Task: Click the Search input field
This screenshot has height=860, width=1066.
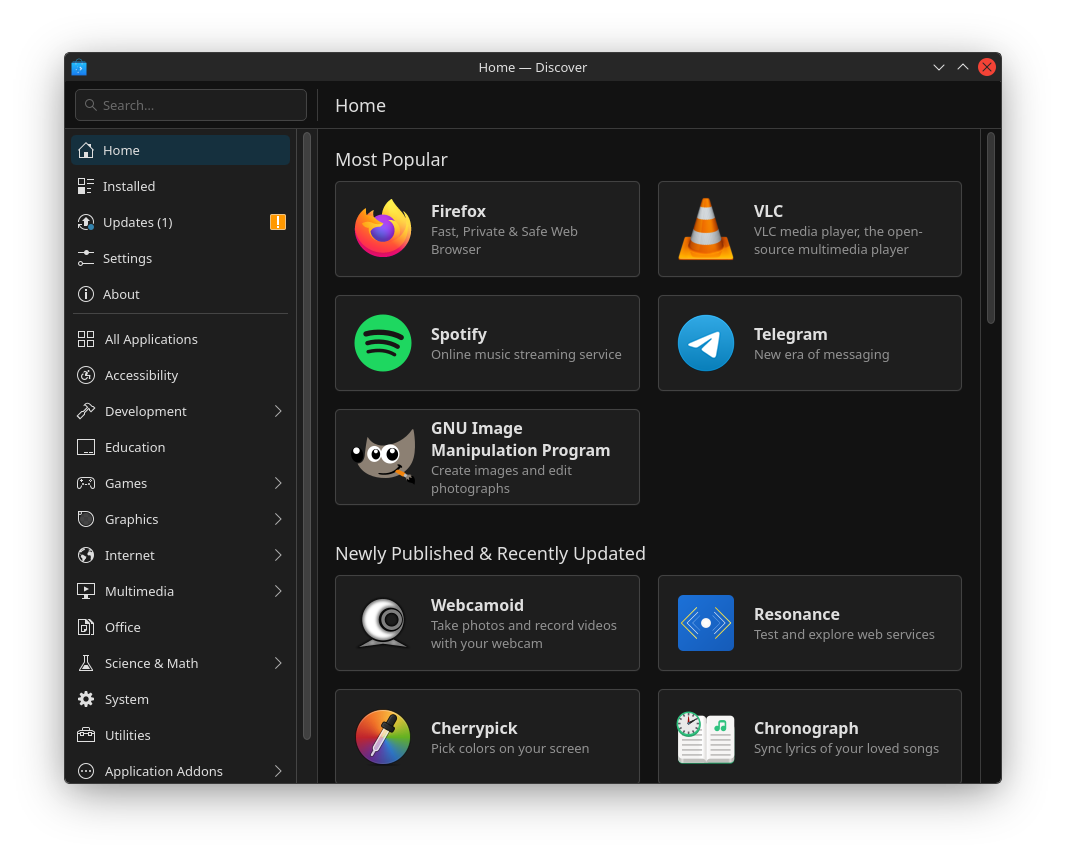Action: [191, 105]
